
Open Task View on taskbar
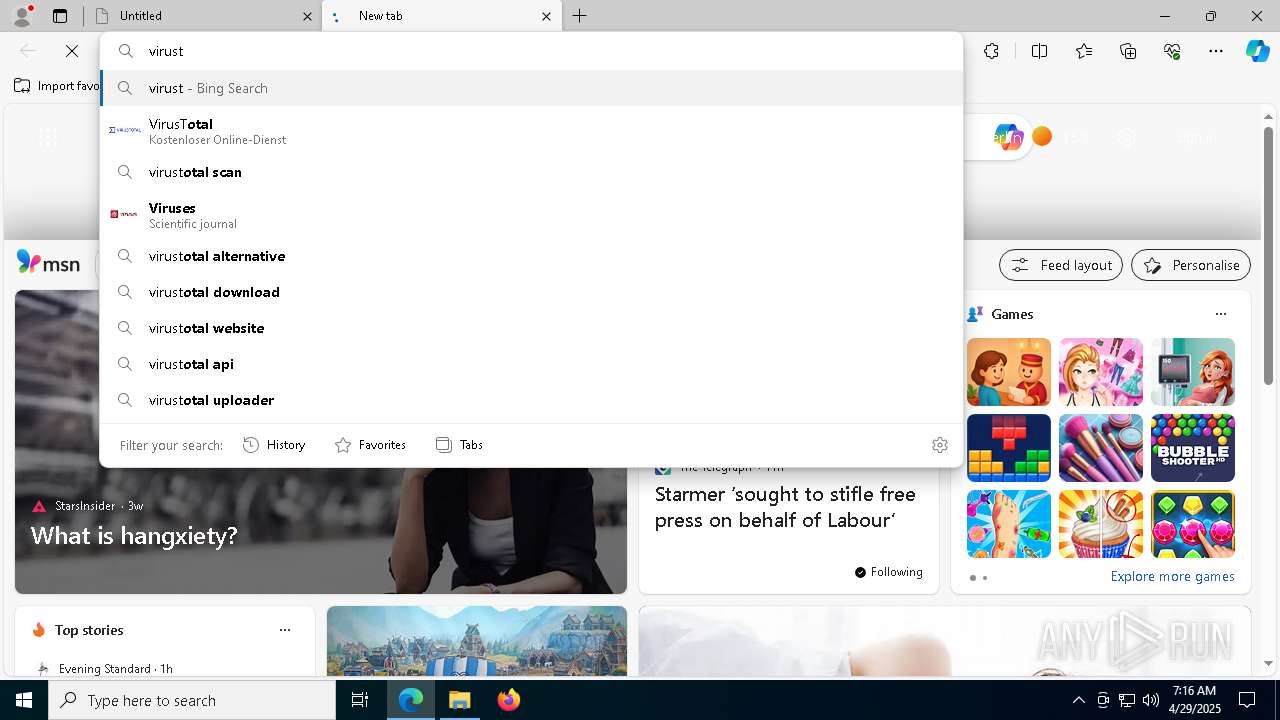pyautogui.click(x=360, y=700)
